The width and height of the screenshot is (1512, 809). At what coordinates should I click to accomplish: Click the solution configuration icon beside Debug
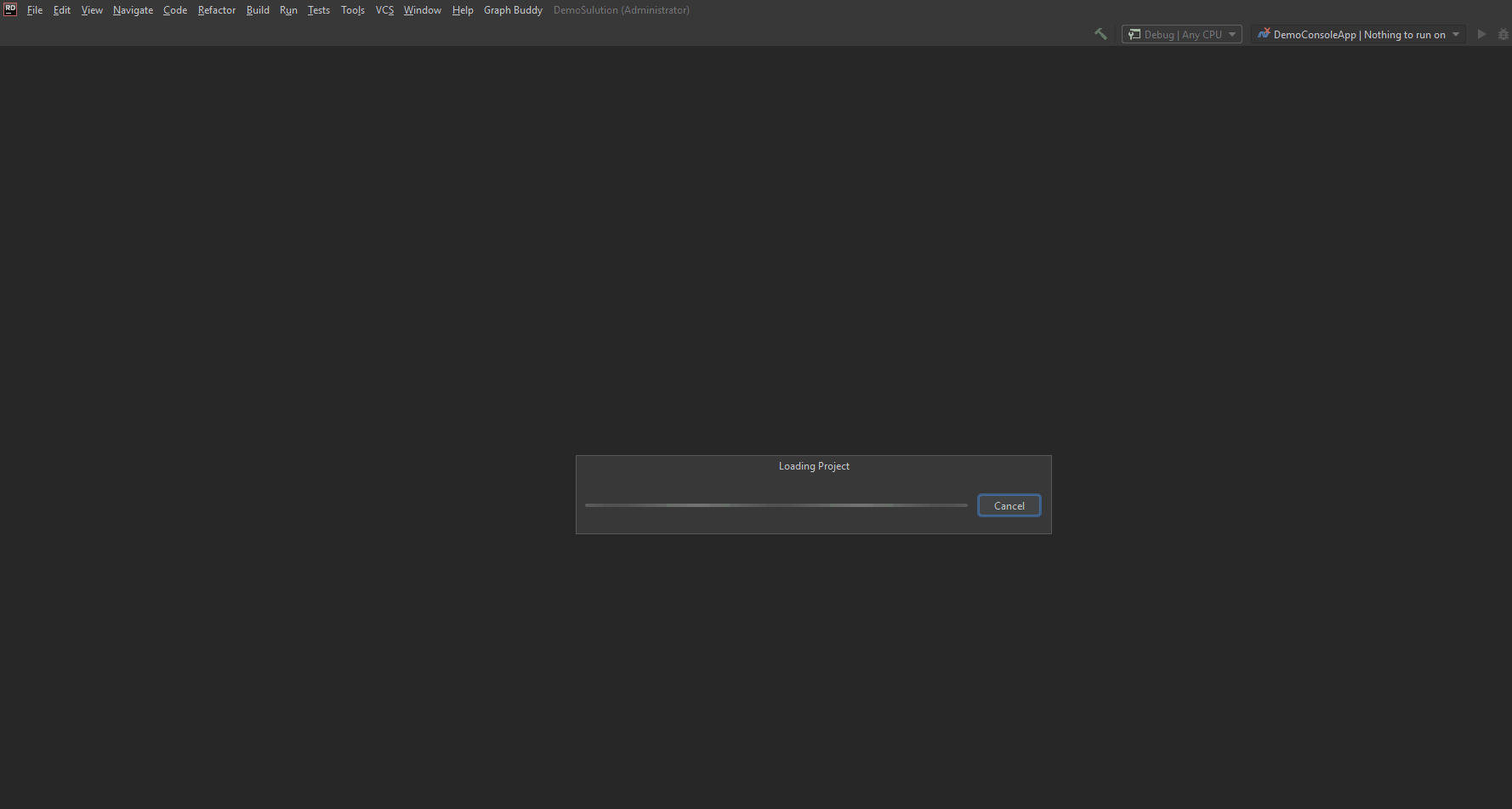coord(1134,34)
